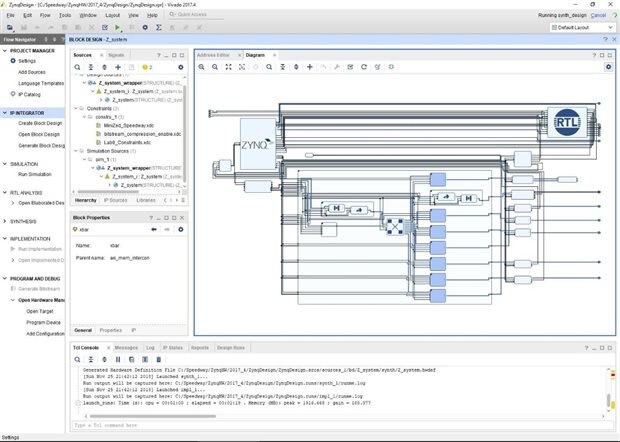Click the green Run arrow in main toolbar
620x442 pixels.
tap(118, 28)
